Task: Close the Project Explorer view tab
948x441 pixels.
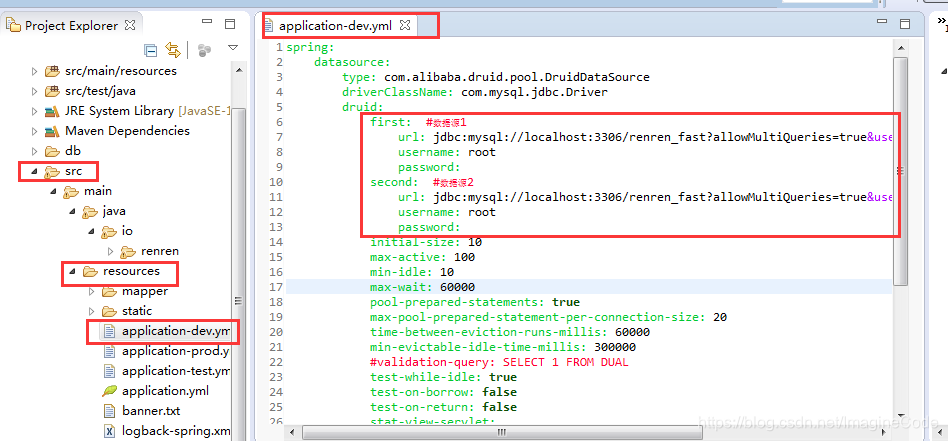Action: (129, 25)
